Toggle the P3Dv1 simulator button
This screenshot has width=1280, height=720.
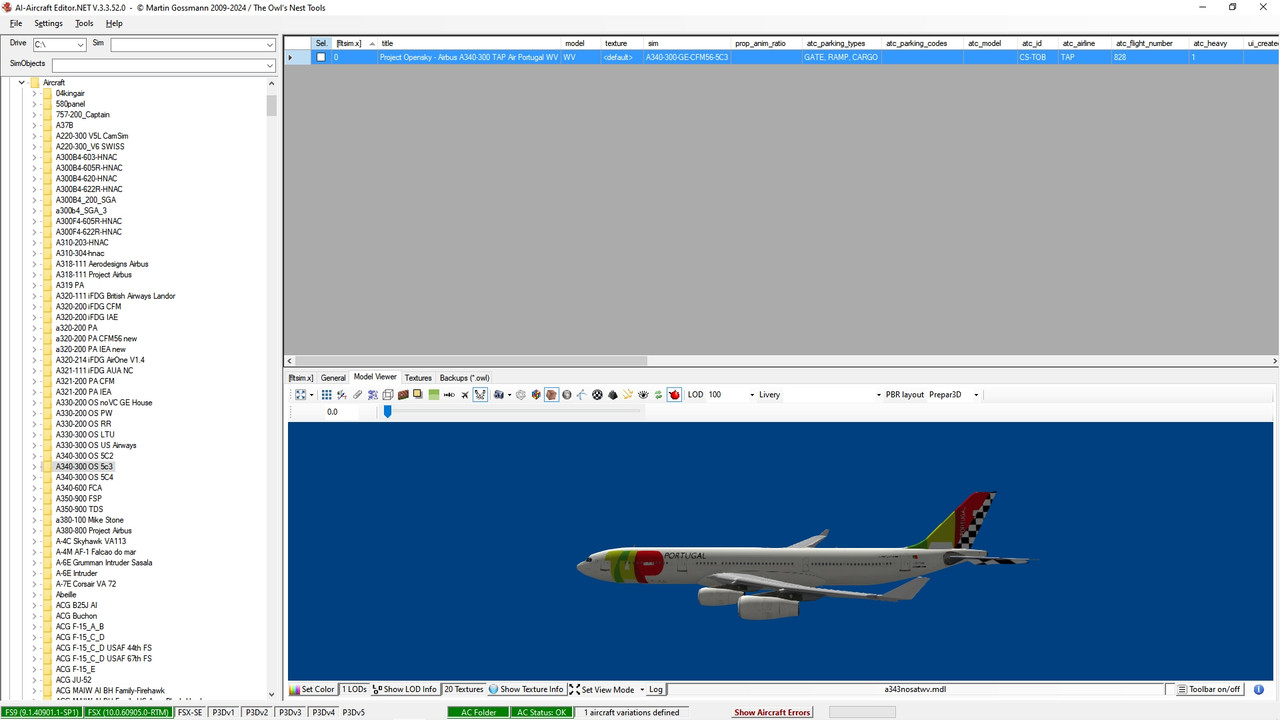pos(224,712)
